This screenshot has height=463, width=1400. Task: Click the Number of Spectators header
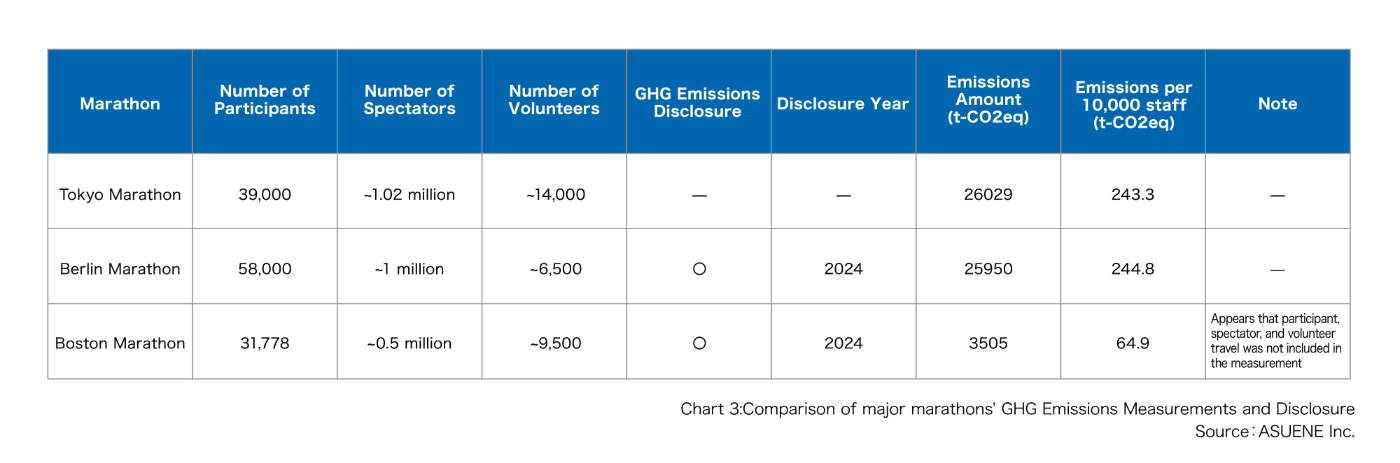[x=409, y=101]
